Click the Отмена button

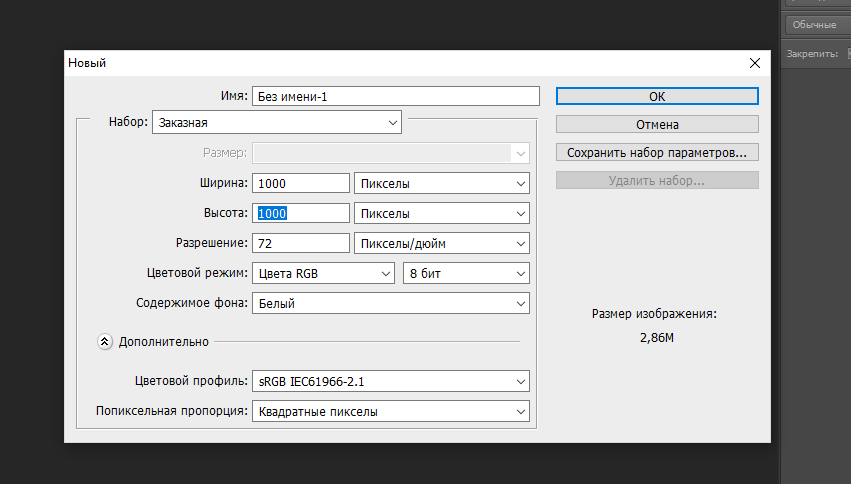click(x=657, y=124)
